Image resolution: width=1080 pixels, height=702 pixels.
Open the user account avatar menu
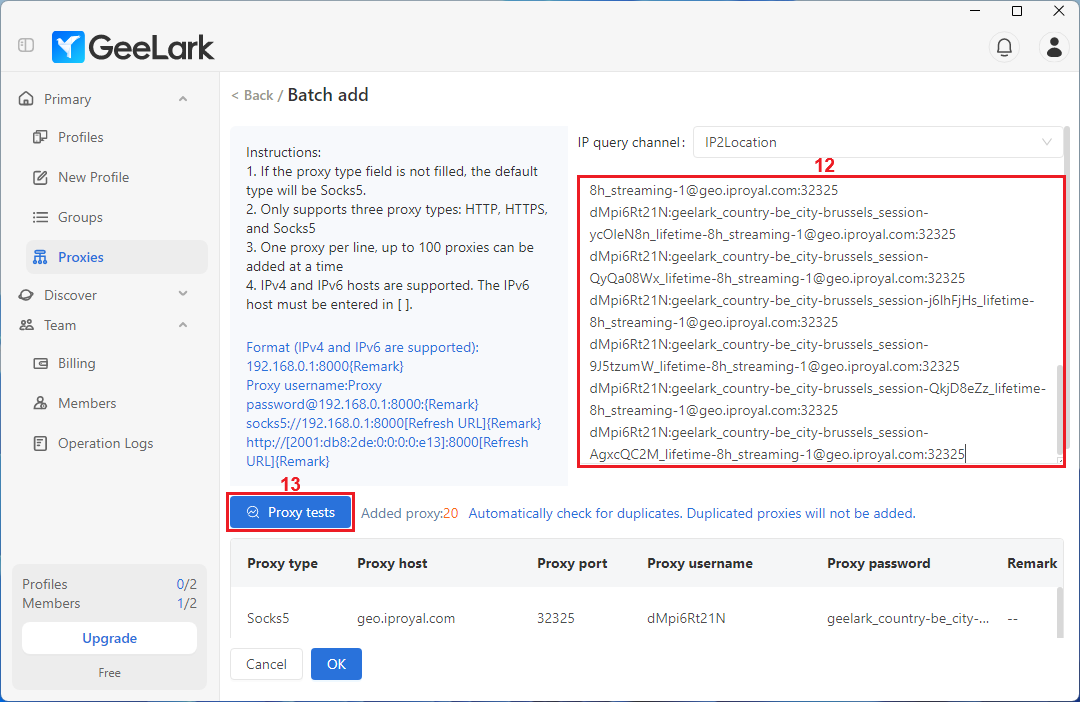point(1053,46)
